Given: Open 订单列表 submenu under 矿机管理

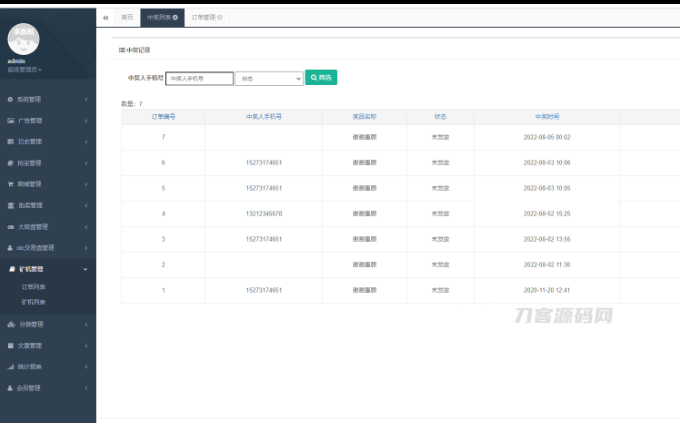Looking at the screenshot, I should 33,287.
